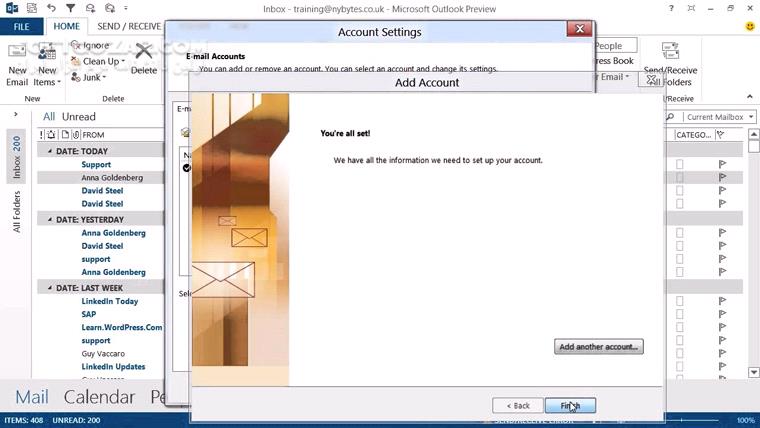The height and width of the screenshot is (428, 760).
Task: Sort by the importance exclamation column header
Action: tap(41, 135)
